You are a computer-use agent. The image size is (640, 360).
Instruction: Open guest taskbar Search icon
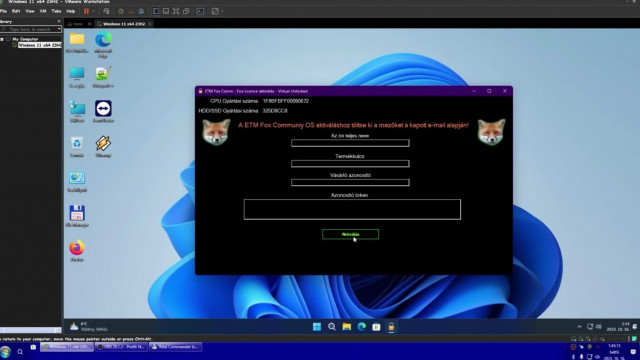click(x=332, y=327)
